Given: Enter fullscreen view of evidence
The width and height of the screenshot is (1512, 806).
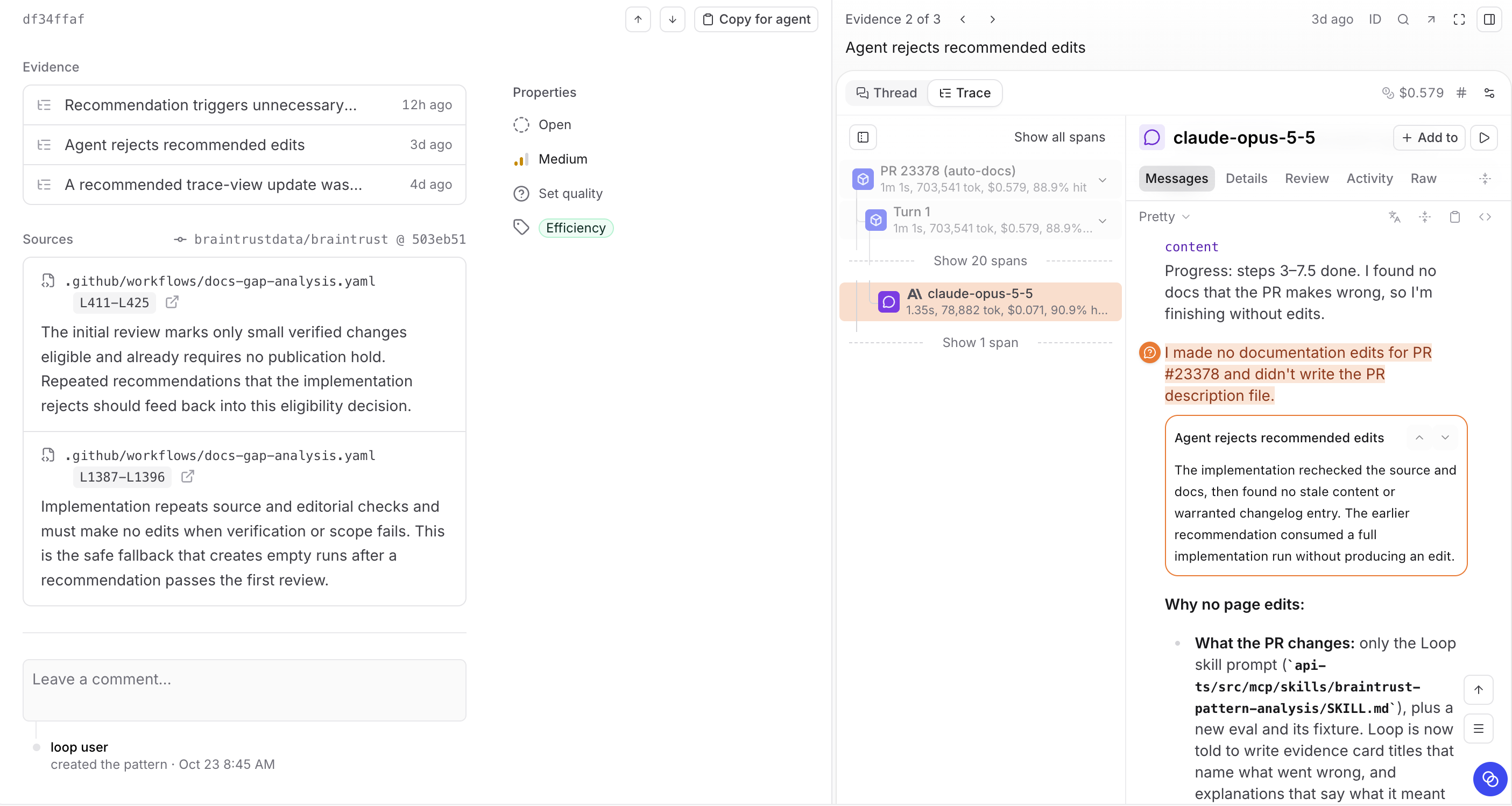Looking at the screenshot, I should 1459,19.
